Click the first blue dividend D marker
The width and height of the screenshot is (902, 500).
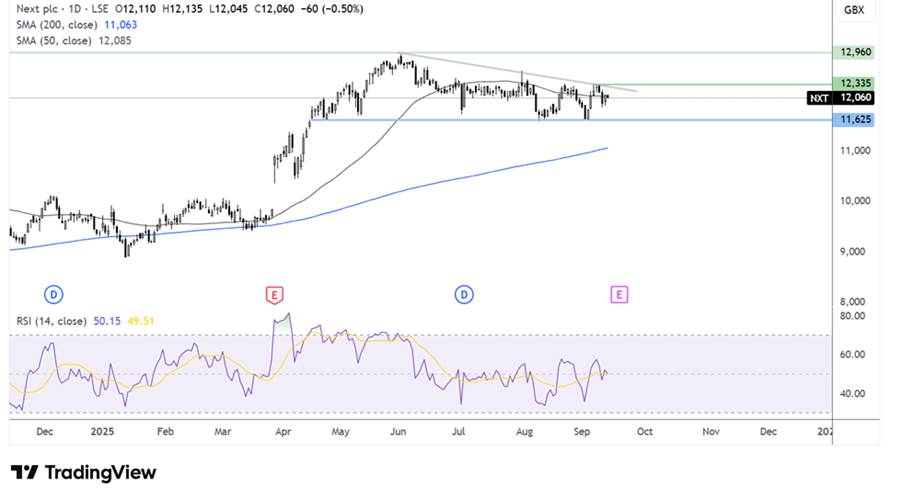point(53,295)
